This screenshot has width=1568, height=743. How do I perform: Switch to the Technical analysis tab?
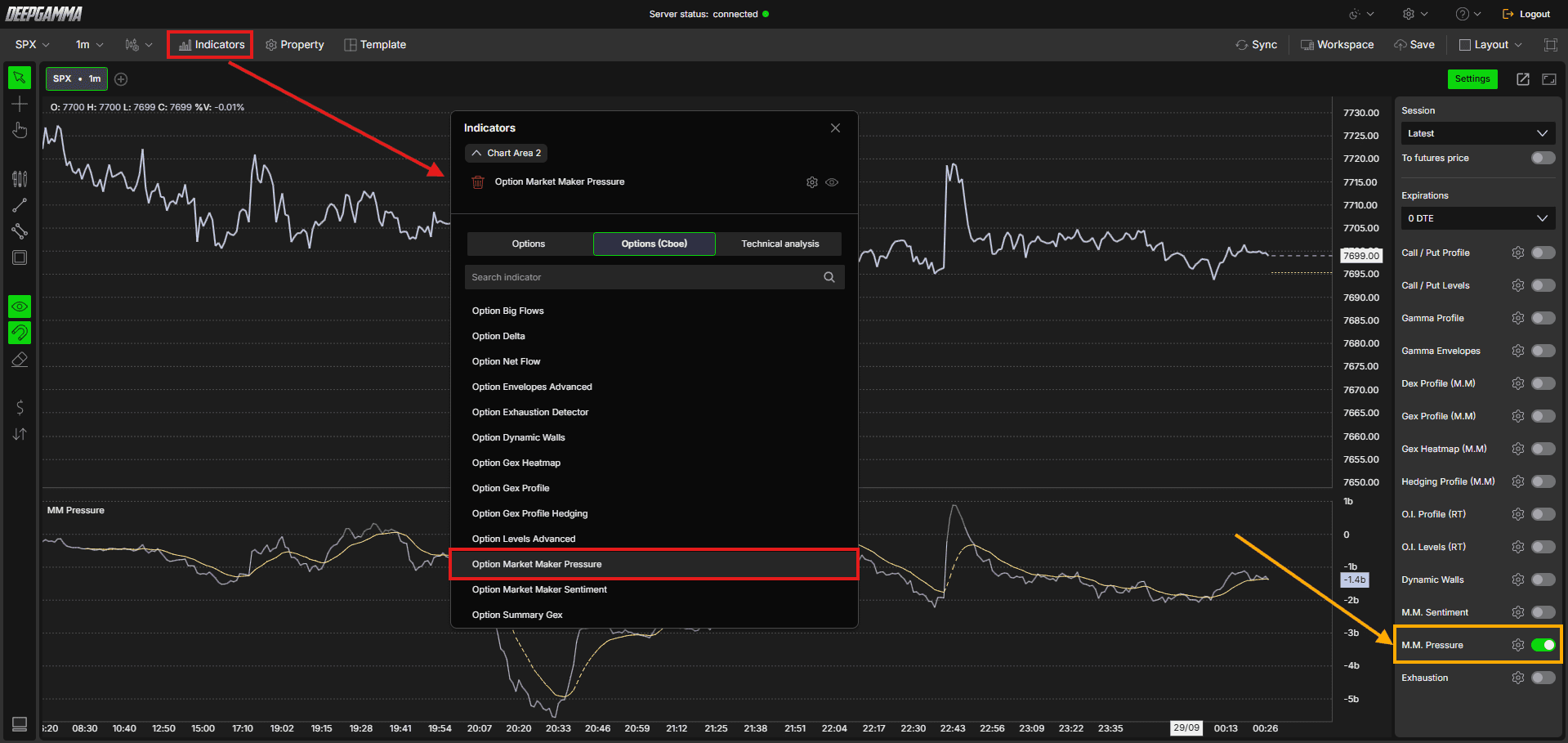tap(780, 244)
